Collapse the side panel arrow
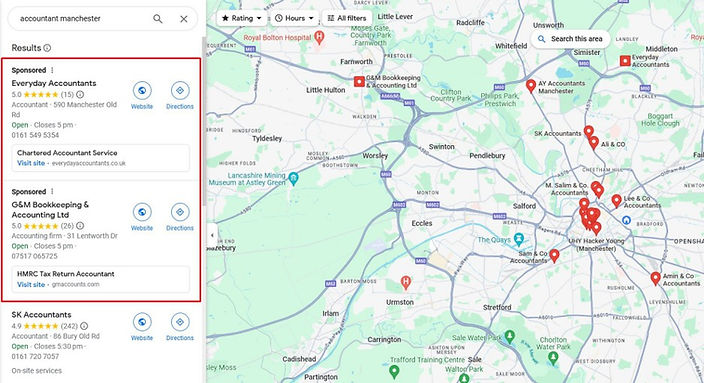This screenshot has height=383, width=704. click(212, 235)
